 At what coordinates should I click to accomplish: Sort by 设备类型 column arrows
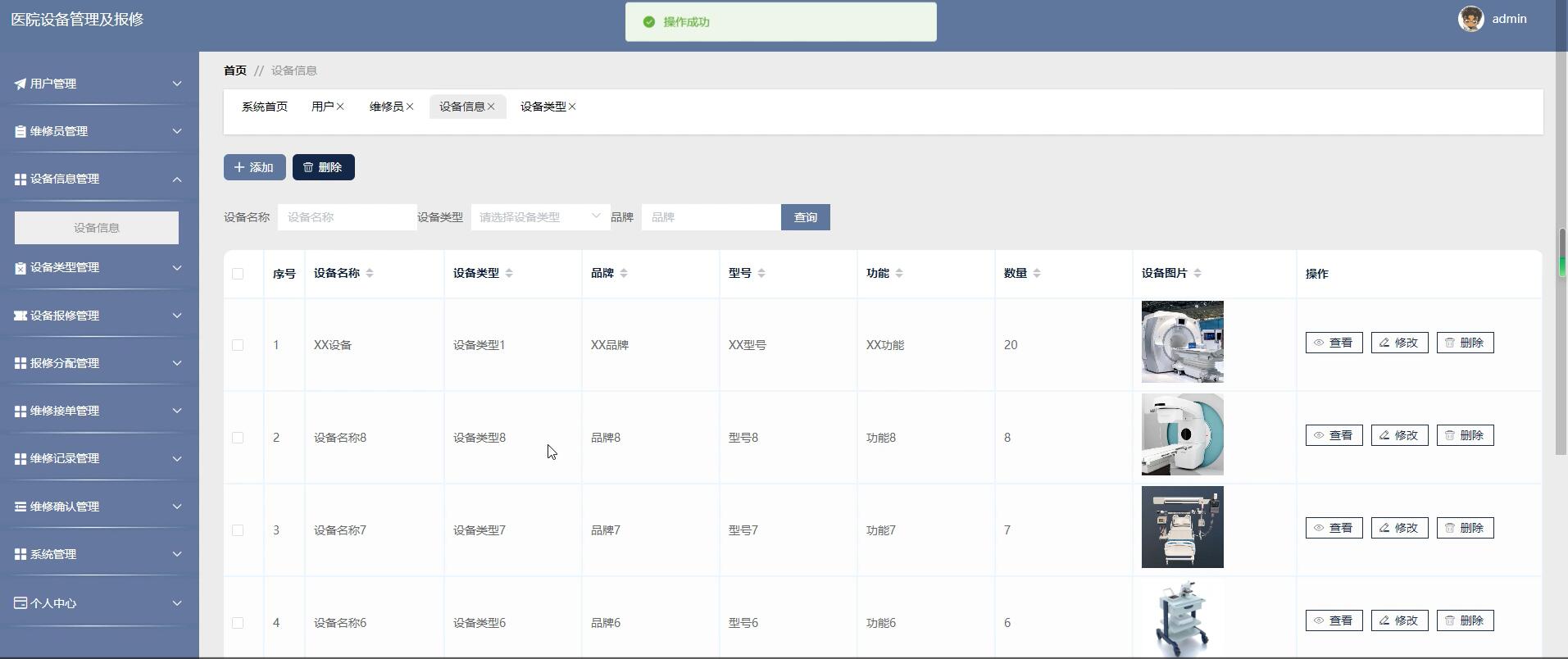[509, 273]
